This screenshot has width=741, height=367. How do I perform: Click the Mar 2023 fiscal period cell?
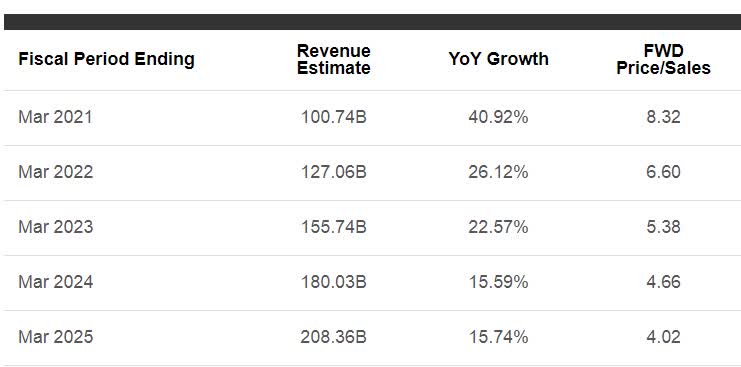point(56,227)
